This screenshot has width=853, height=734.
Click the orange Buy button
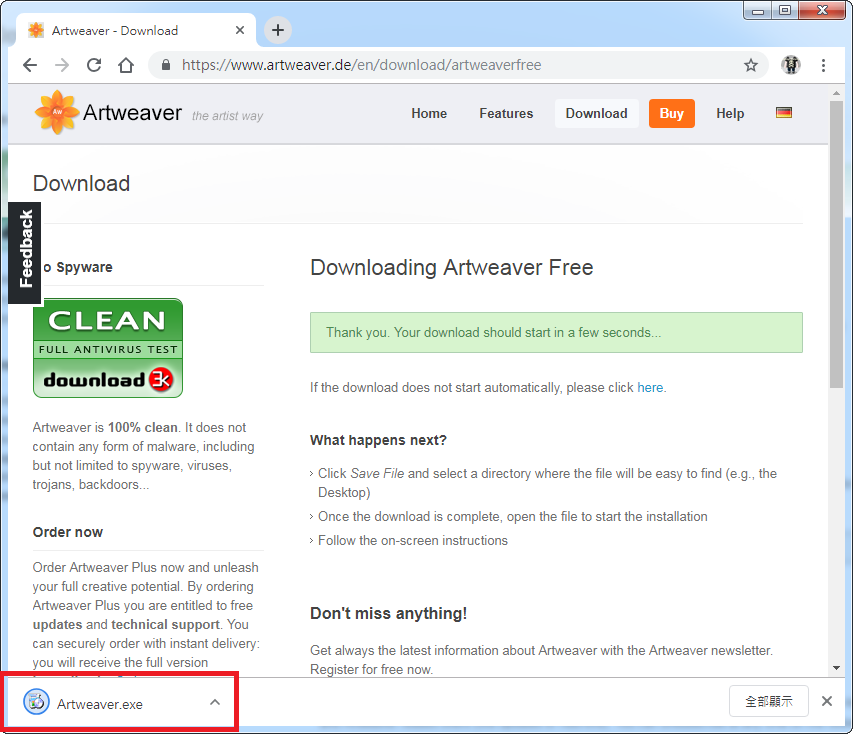(x=671, y=113)
